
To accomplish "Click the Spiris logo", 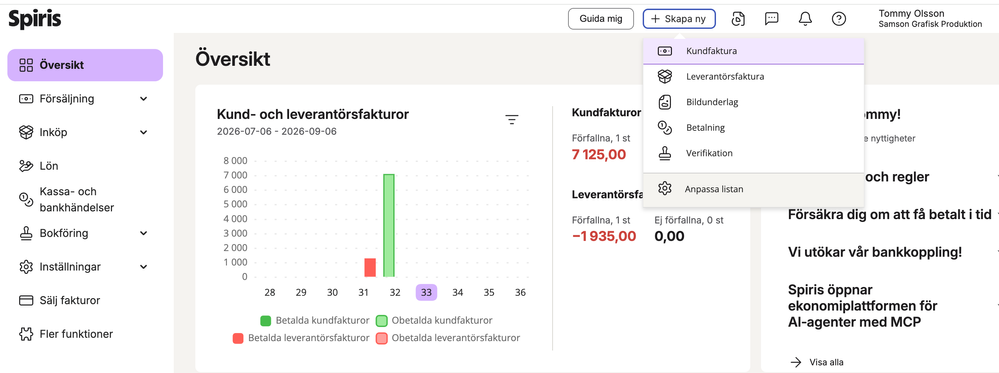I will pyautogui.click(x=34, y=18).
